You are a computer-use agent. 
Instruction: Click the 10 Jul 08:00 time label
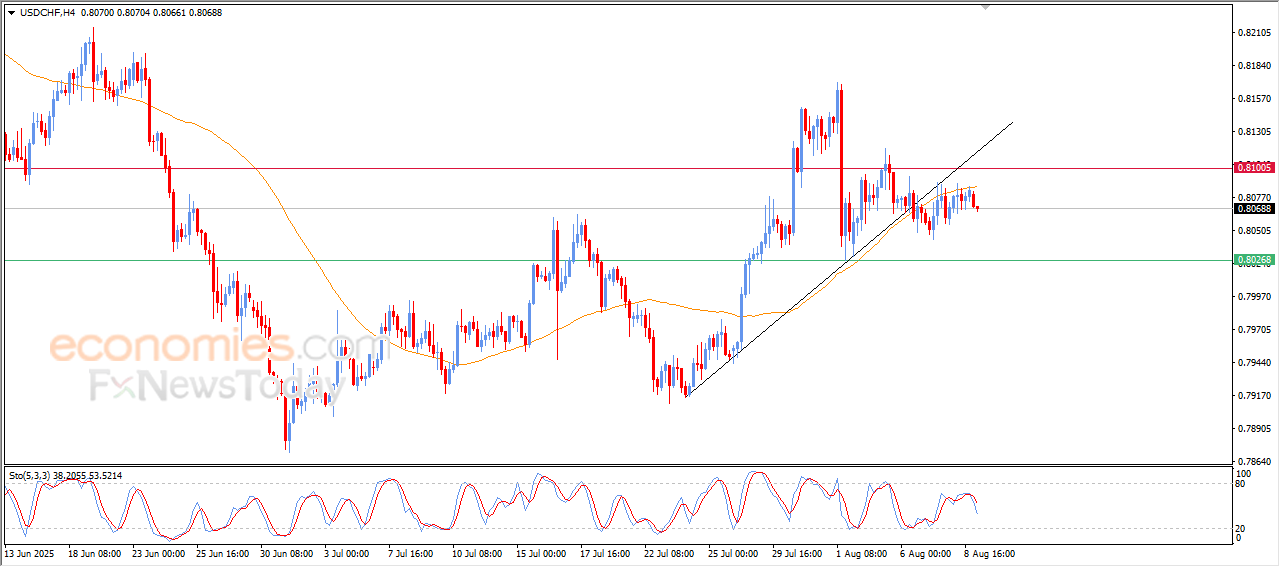(479, 552)
